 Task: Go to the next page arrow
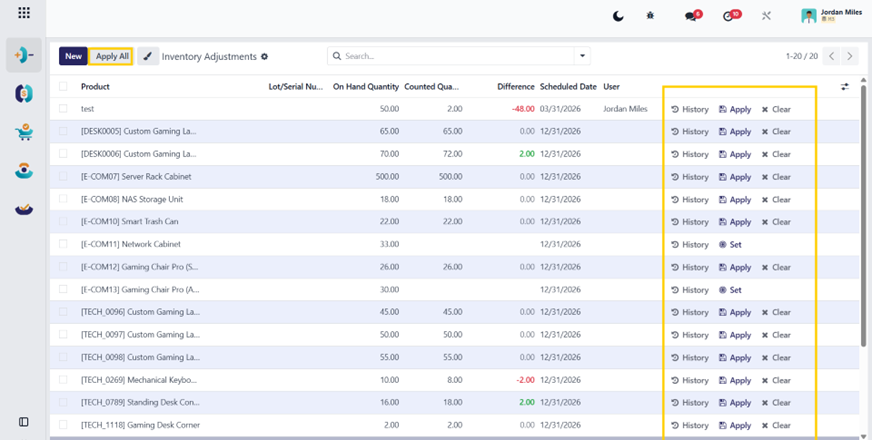(x=849, y=56)
